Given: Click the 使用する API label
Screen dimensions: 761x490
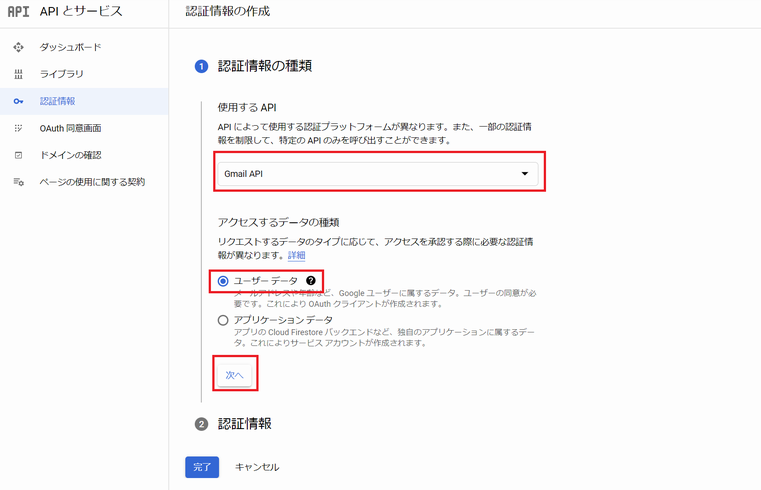Looking at the screenshot, I should pyautogui.click(x=247, y=107).
